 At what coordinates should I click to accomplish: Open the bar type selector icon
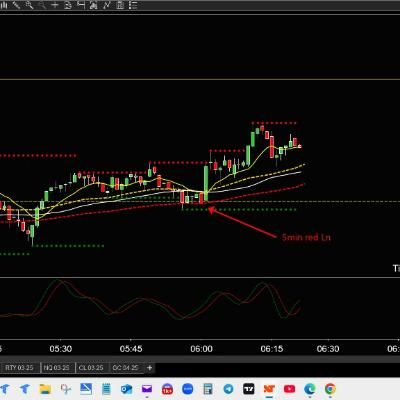click(x=4, y=5)
